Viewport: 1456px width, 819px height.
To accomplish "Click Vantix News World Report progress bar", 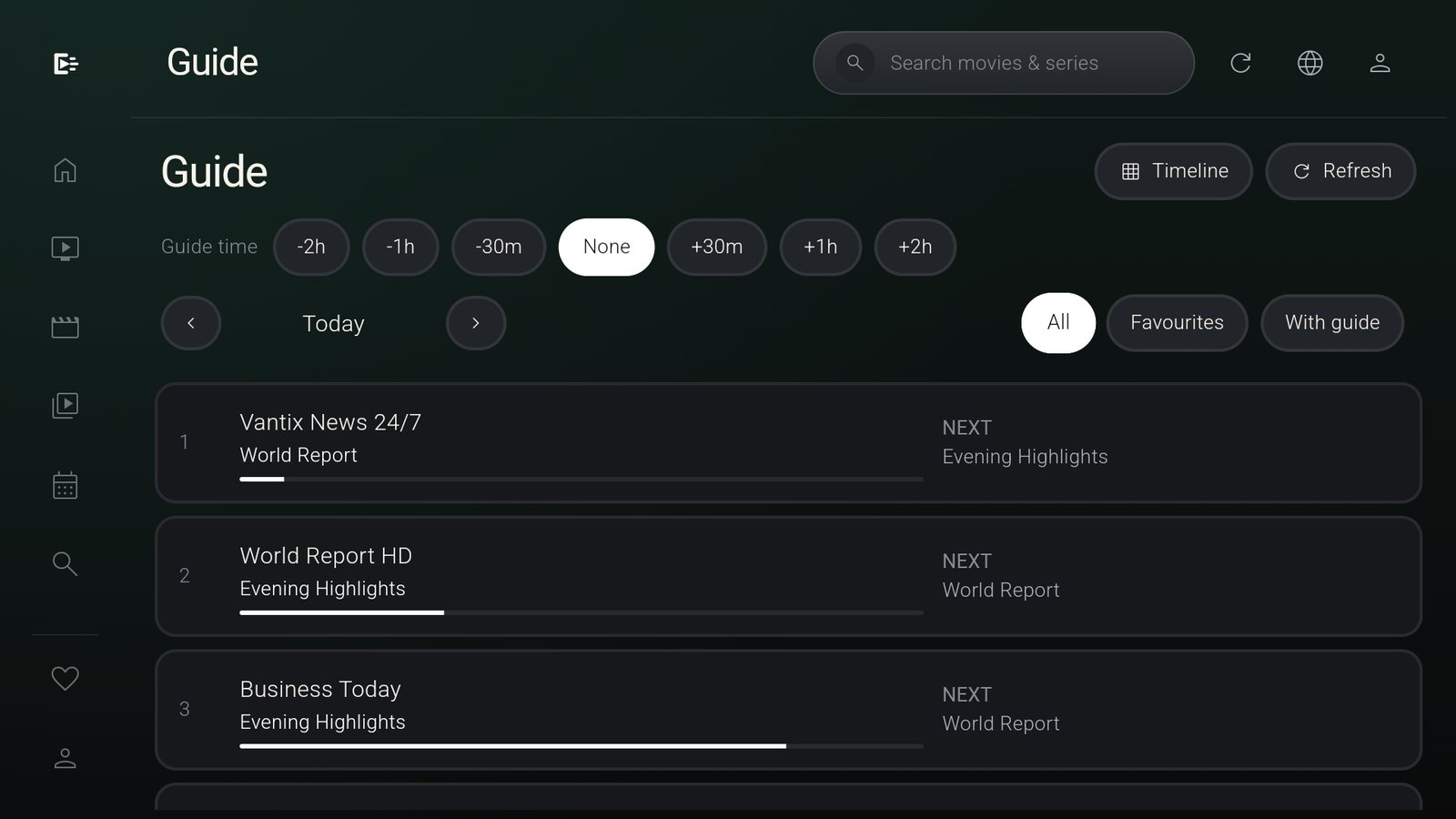I will click(x=581, y=479).
